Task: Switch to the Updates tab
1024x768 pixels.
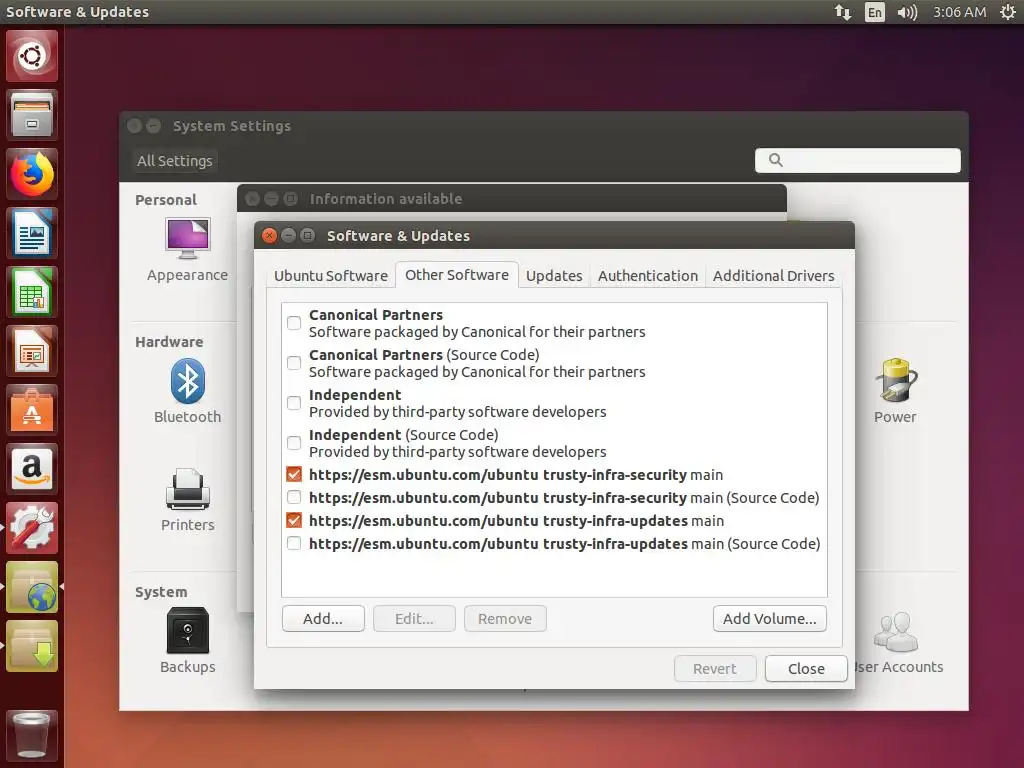Action: pyautogui.click(x=554, y=276)
